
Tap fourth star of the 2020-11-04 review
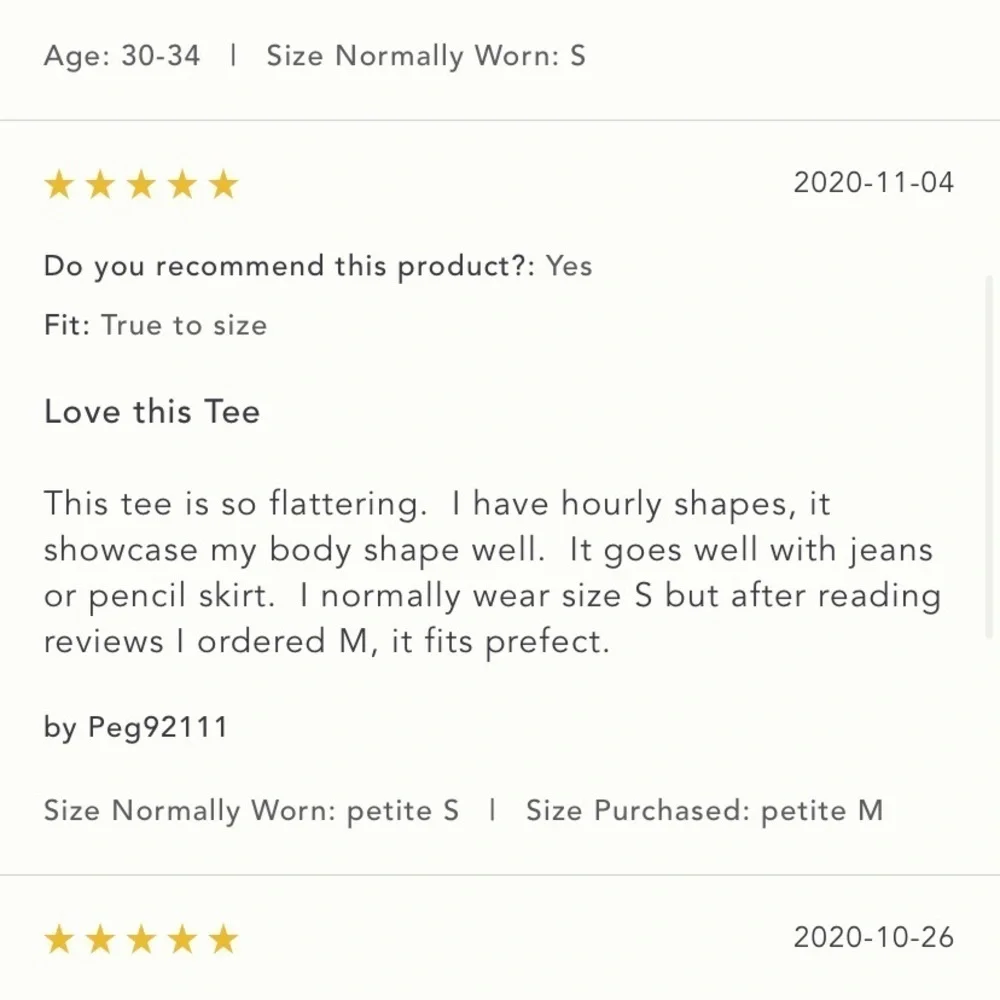click(183, 185)
